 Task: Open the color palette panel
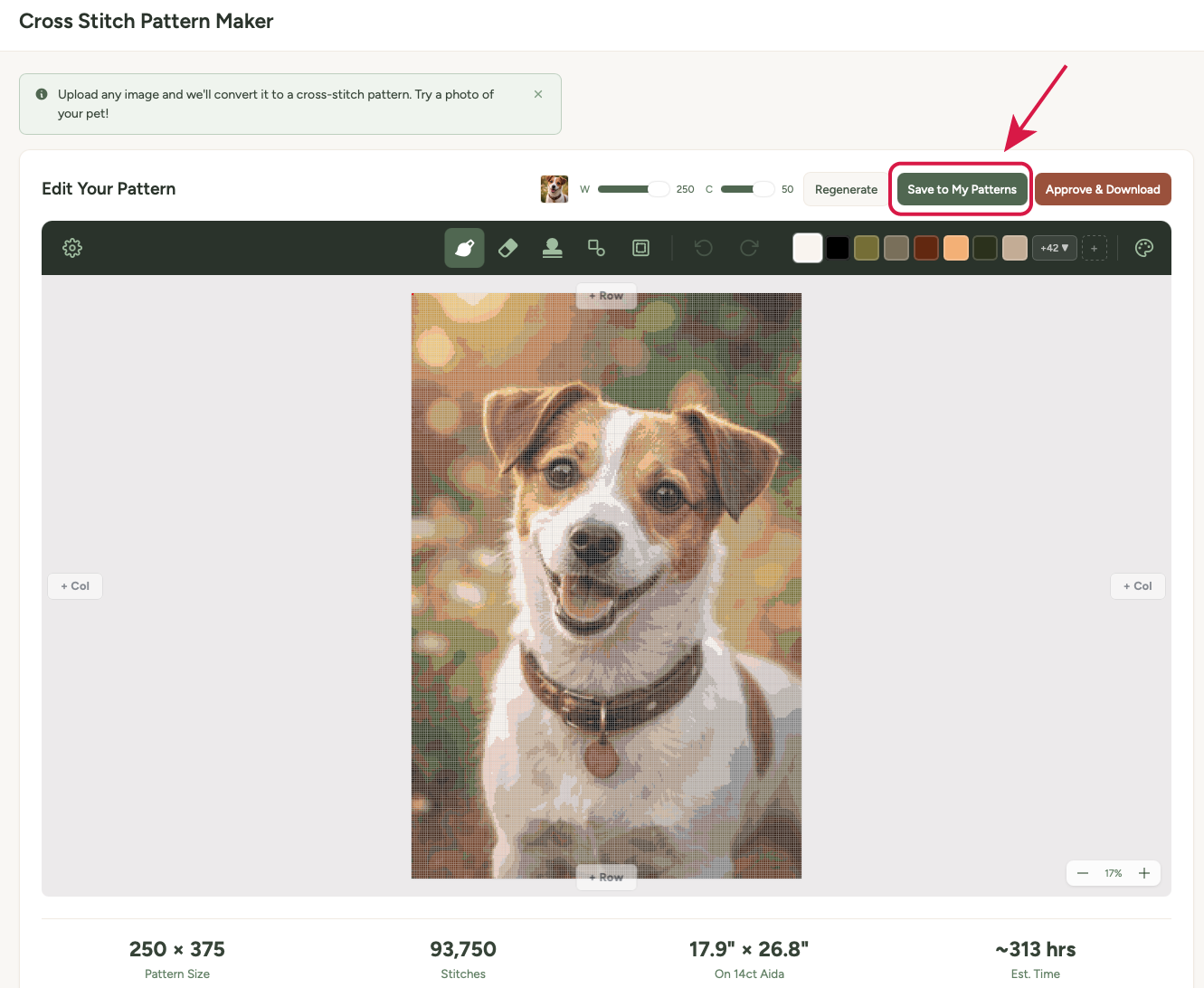(1143, 247)
